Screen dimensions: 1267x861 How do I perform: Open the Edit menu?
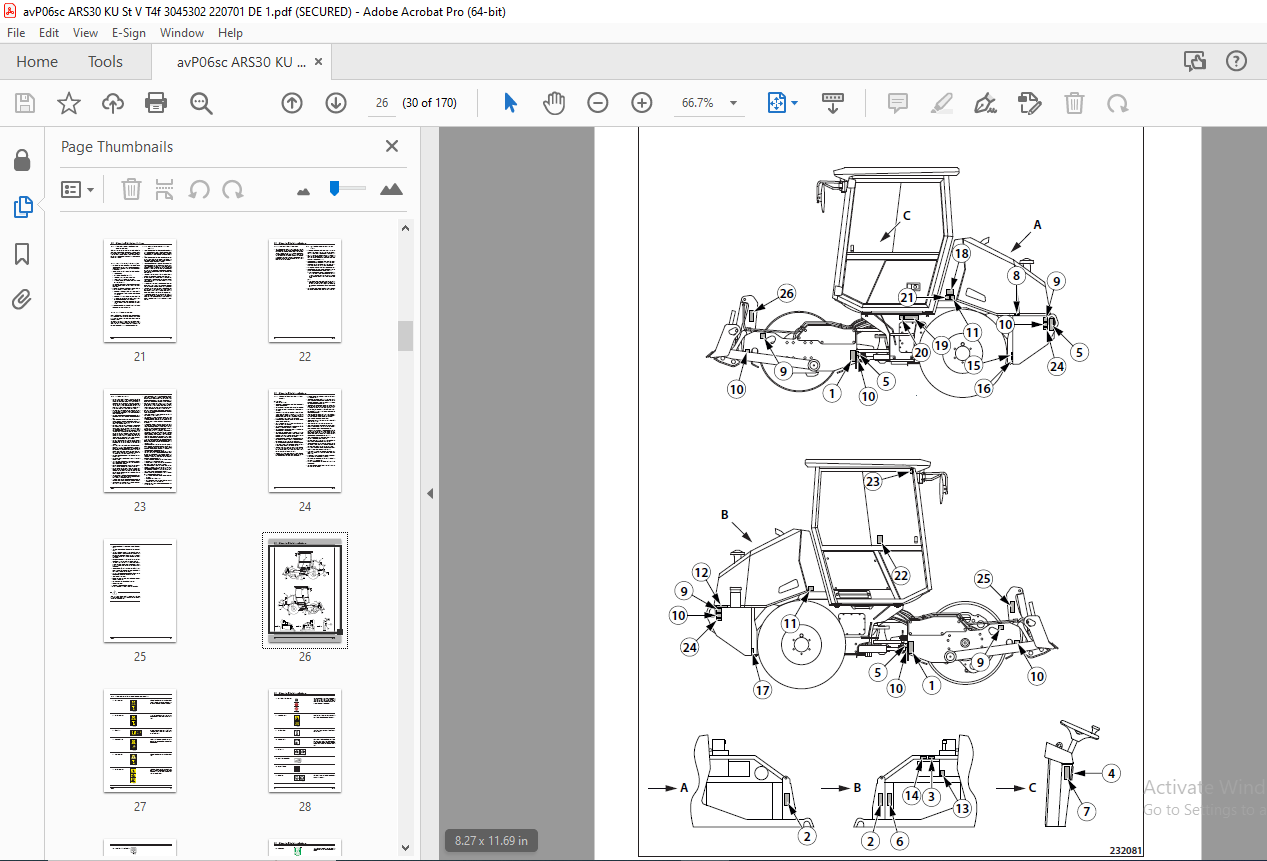point(49,33)
